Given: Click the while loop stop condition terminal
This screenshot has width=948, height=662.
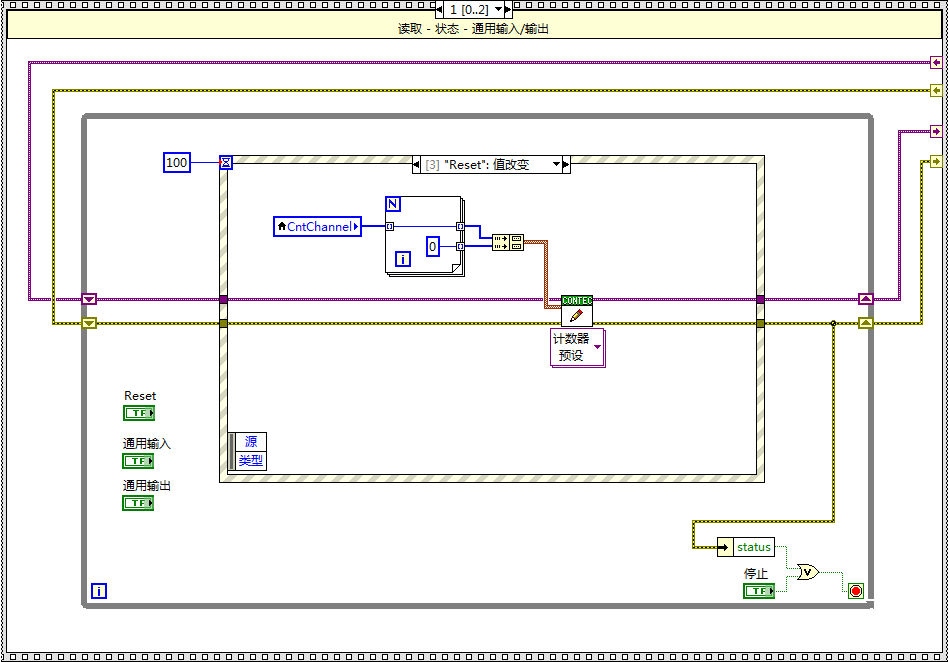Looking at the screenshot, I should pos(855,591).
